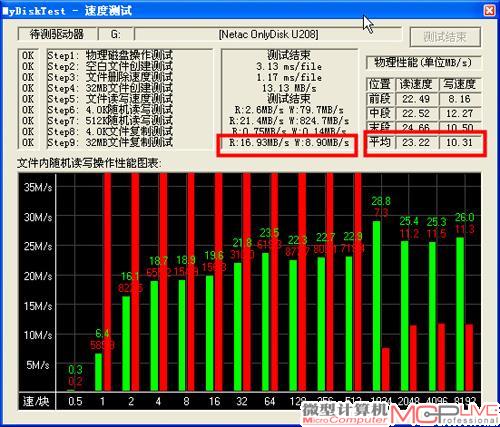This screenshot has height=427, width=500.
Task: Select Step4: 32MB文件创建测试 row
Action: (x=110, y=88)
